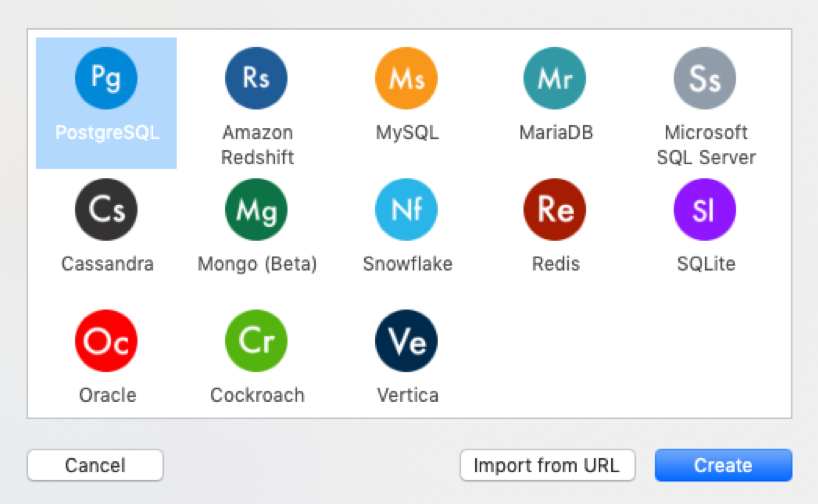
Task: Select the Vertica Ve icon
Action: pos(406,341)
